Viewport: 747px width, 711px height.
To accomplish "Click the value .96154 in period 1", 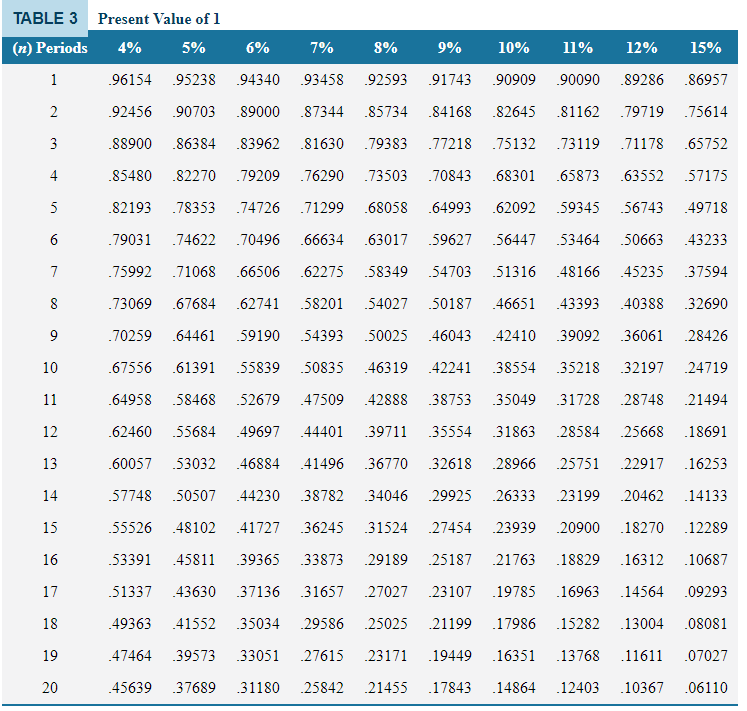I will (130, 80).
